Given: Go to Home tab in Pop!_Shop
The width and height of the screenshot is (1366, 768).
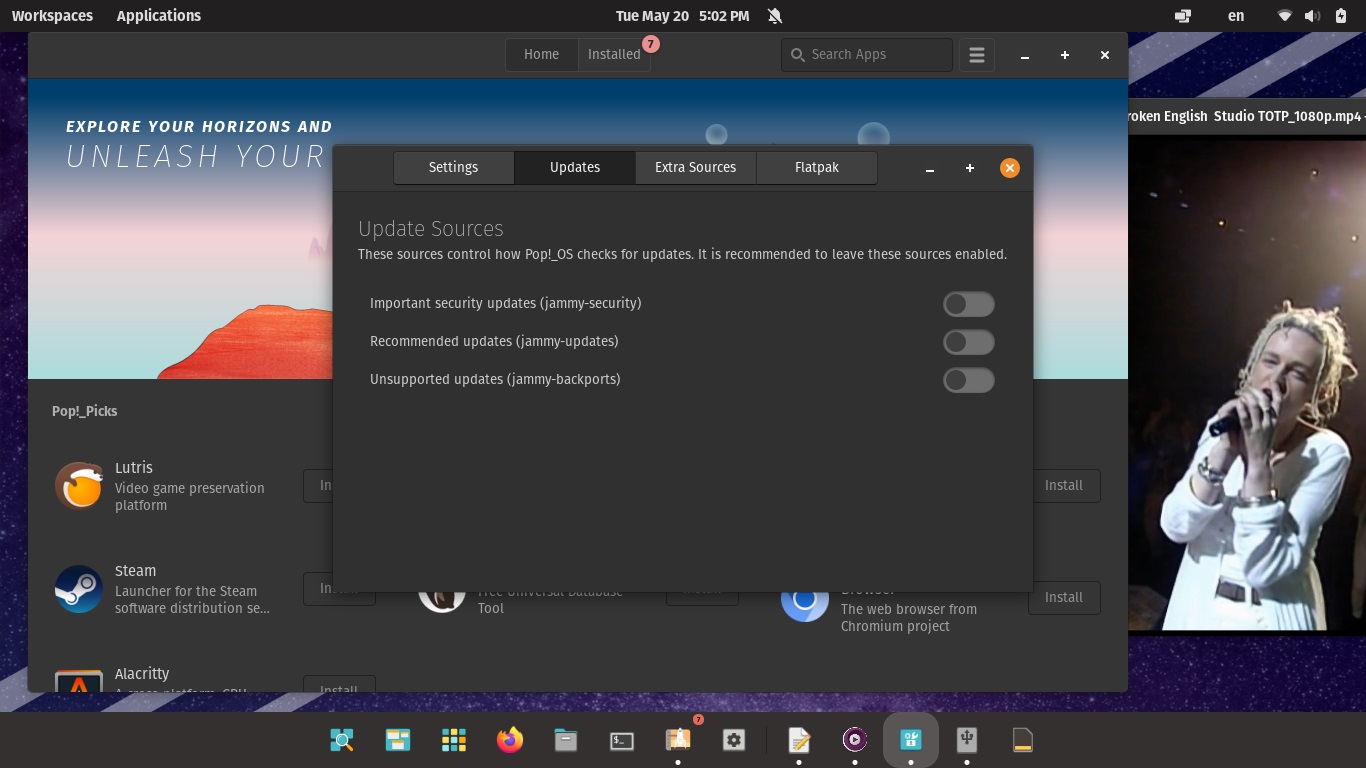Looking at the screenshot, I should pos(541,55).
